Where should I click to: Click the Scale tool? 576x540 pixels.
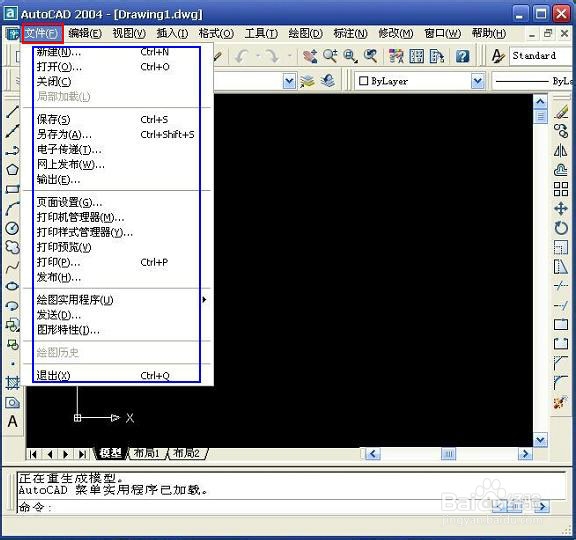tap(561, 247)
